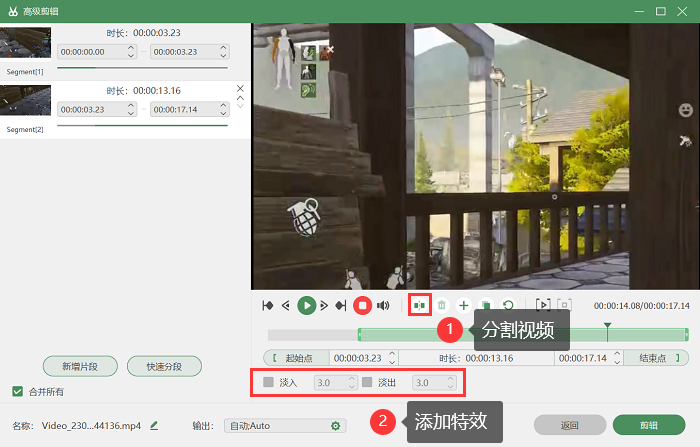Set the end point (结束点) button
700x447 pixels.
[x=656, y=358]
